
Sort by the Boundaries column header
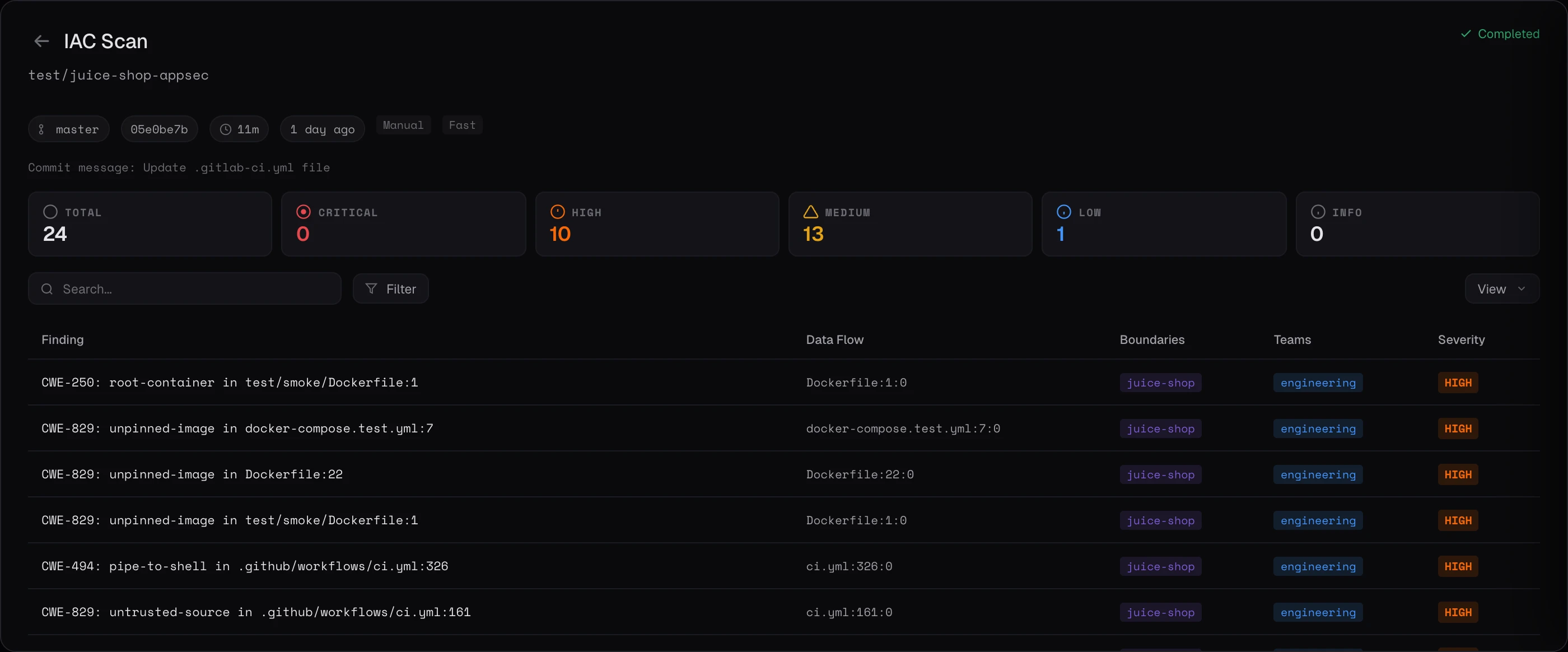pos(1152,339)
